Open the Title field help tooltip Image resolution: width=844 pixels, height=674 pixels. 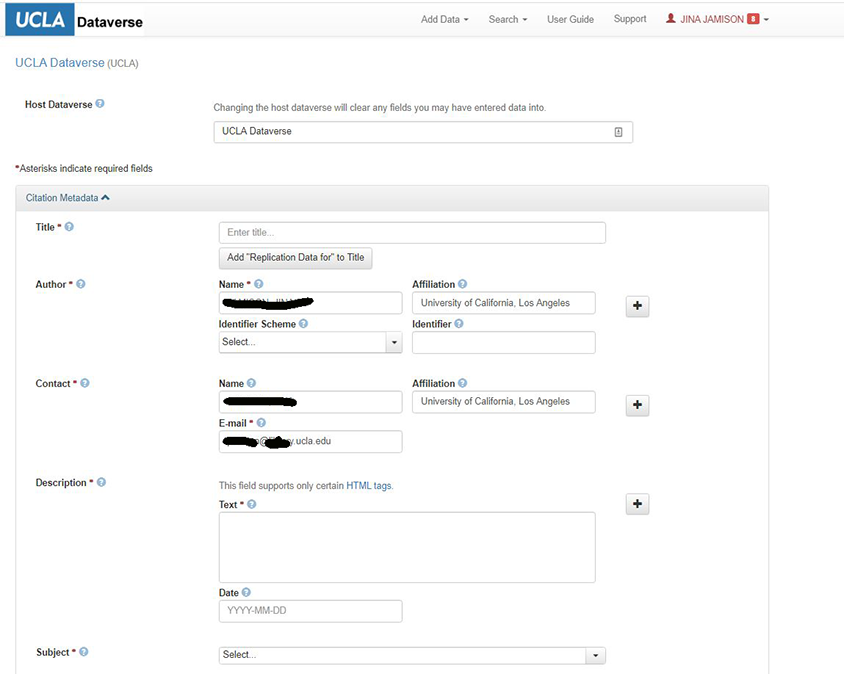67,226
